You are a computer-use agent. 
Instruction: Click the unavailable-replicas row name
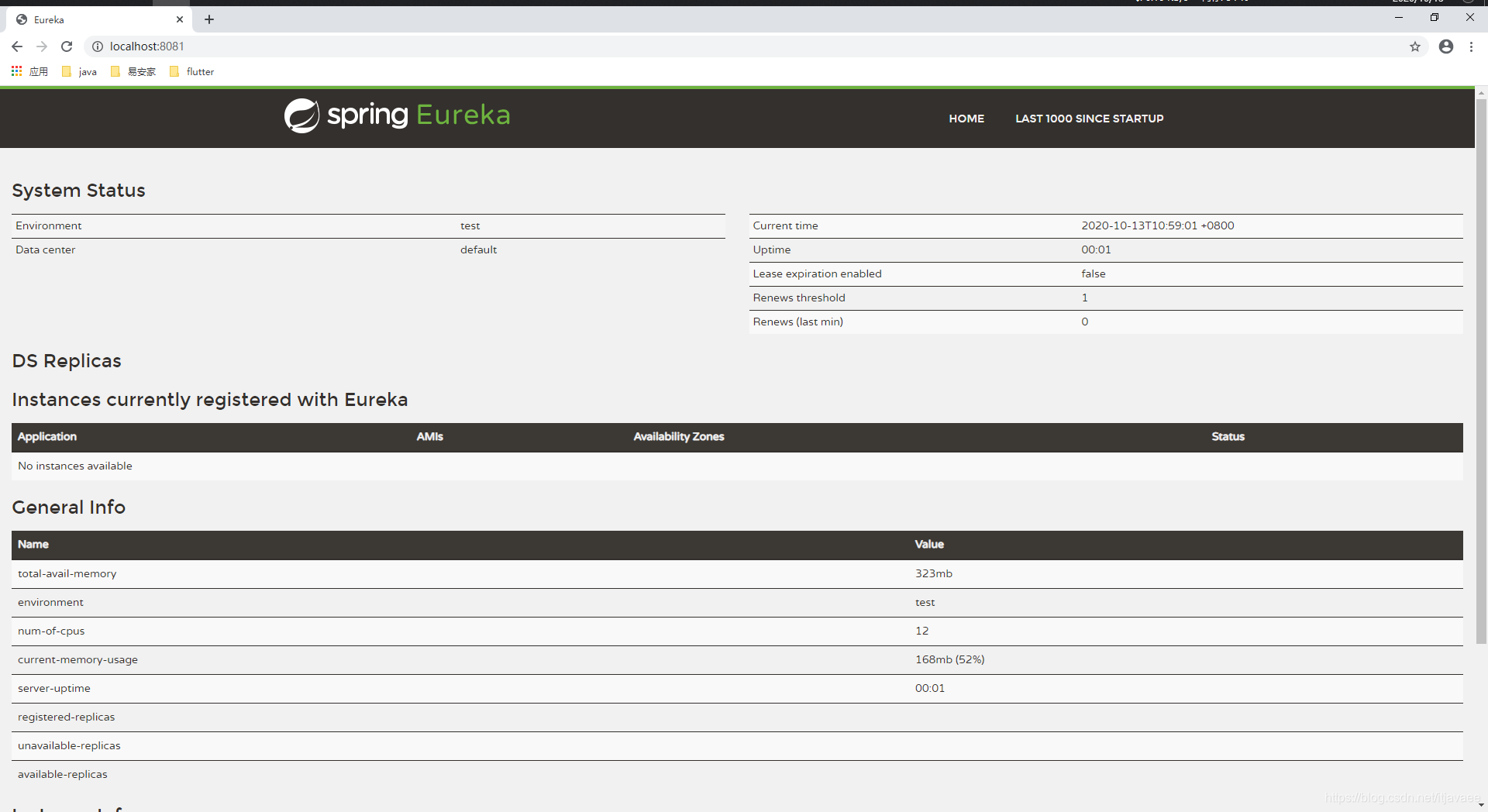coord(69,746)
